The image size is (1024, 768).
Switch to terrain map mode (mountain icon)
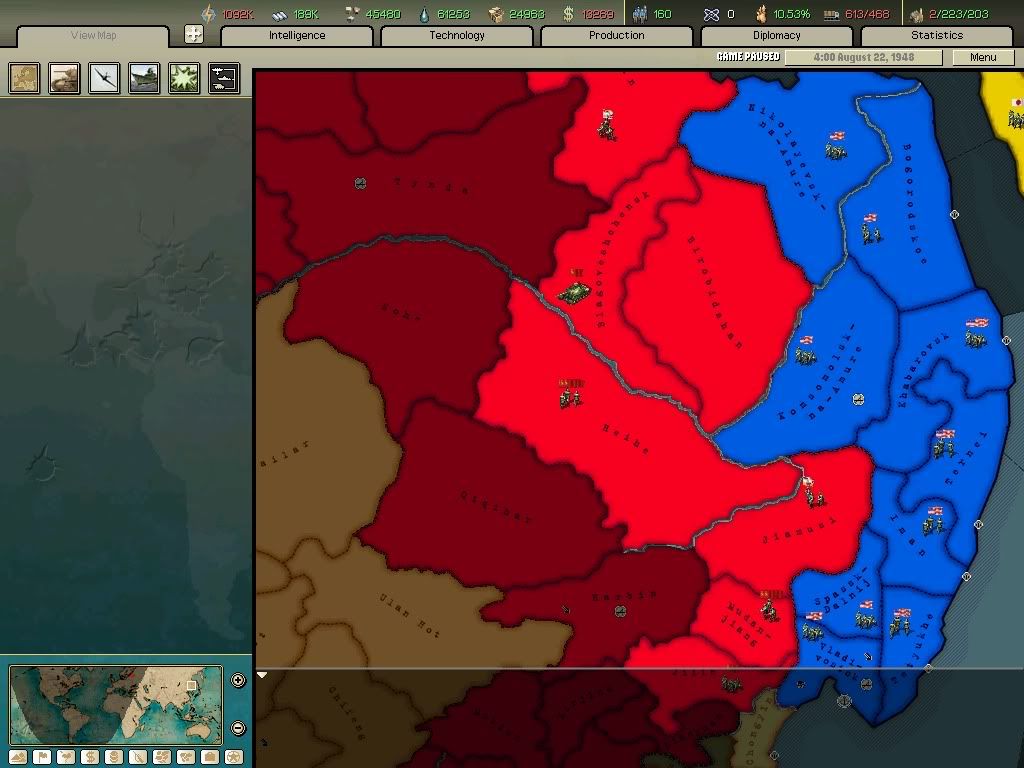click(18, 758)
